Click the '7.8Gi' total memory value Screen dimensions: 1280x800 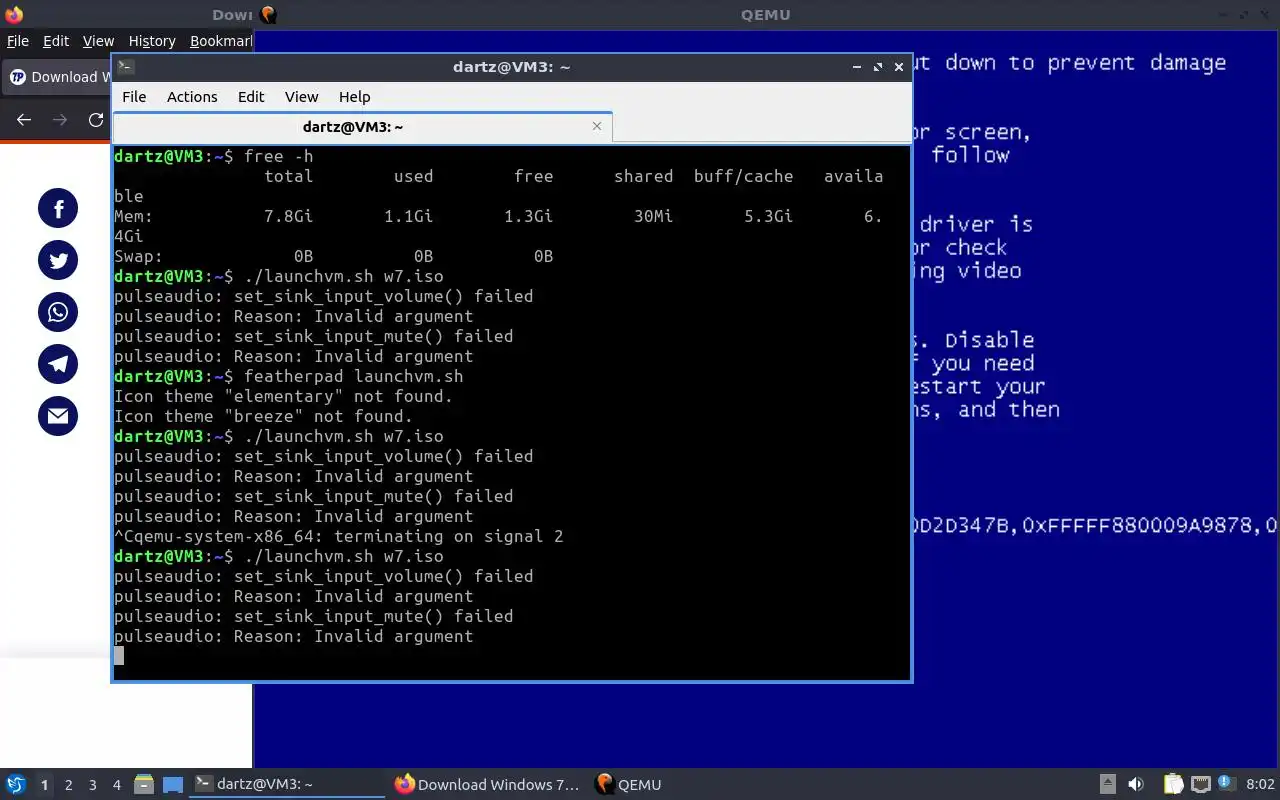(x=289, y=216)
